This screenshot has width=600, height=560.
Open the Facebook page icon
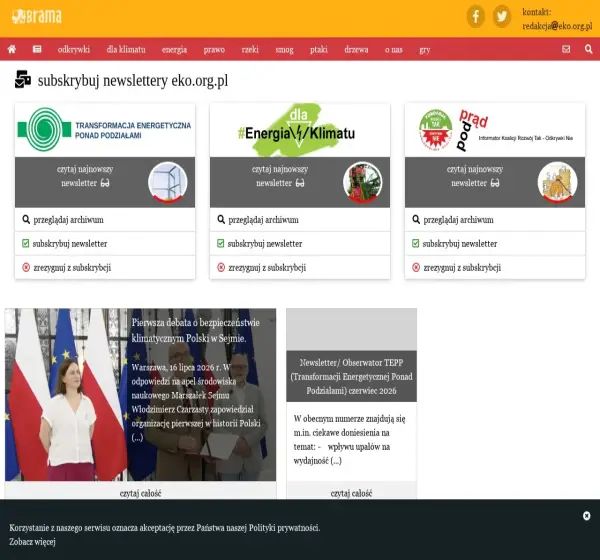[x=476, y=16]
